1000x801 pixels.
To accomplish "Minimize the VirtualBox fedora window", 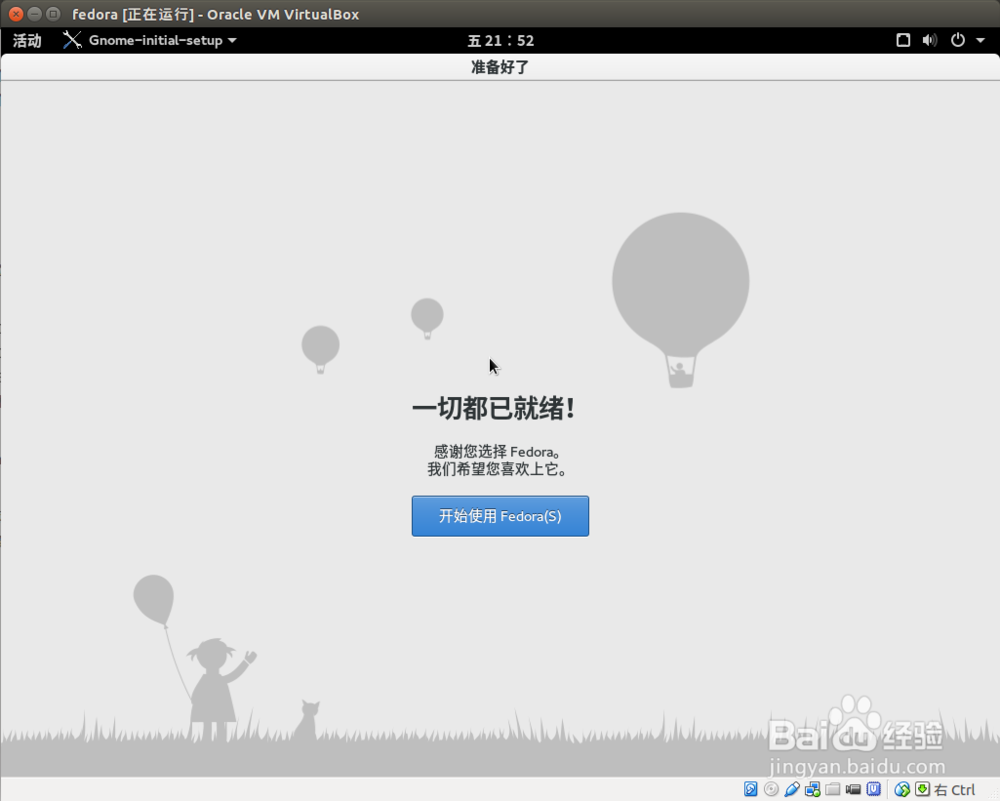I will click(34, 13).
